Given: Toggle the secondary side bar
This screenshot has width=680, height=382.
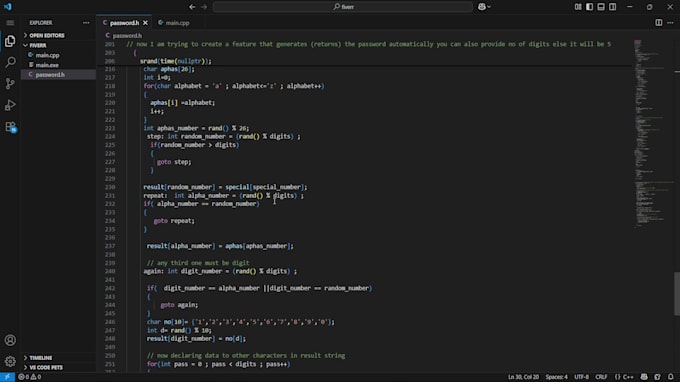Looking at the screenshot, I should coord(612,7).
